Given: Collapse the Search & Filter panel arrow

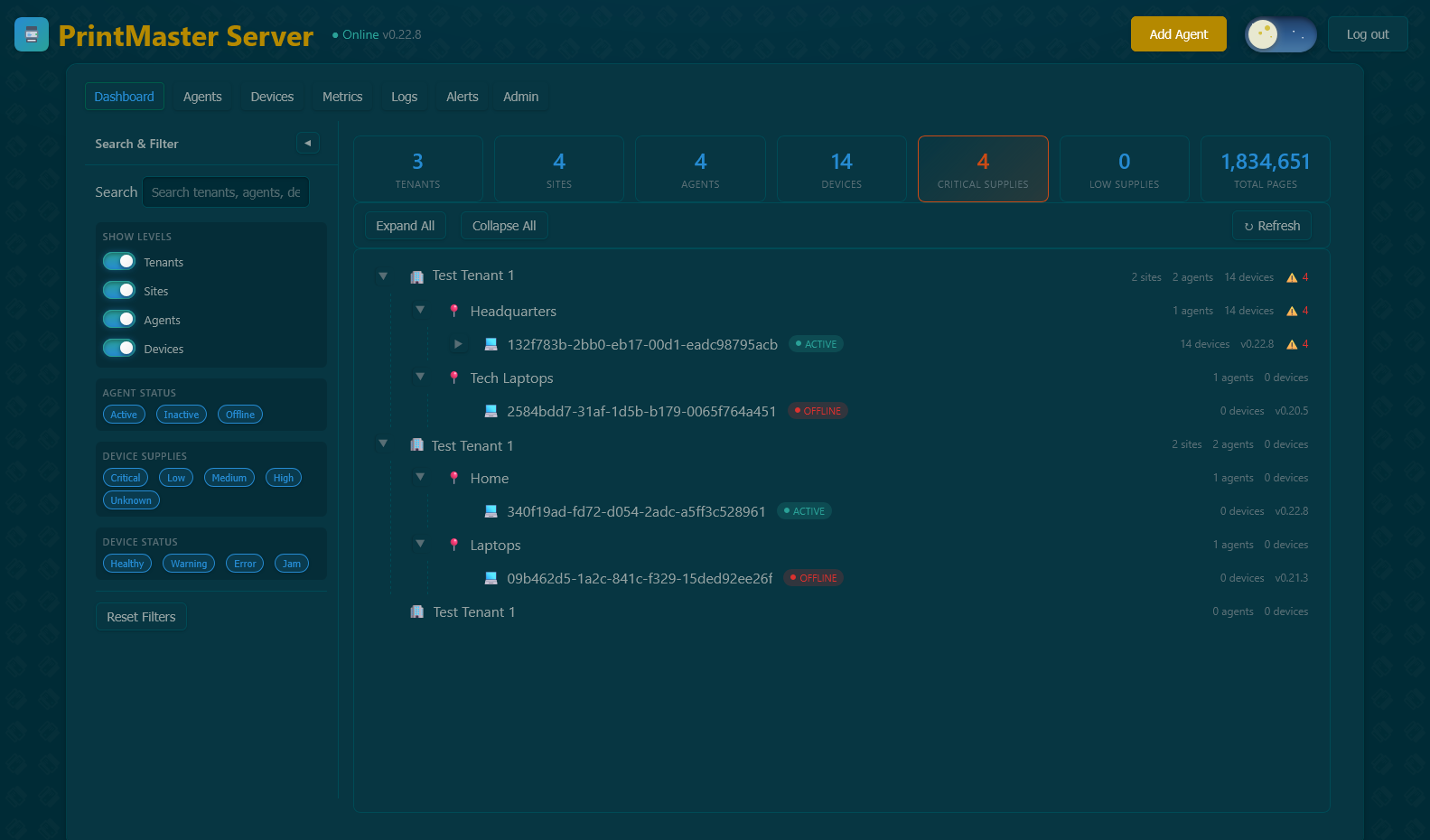Looking at the screenshot, I should (308, 143).
